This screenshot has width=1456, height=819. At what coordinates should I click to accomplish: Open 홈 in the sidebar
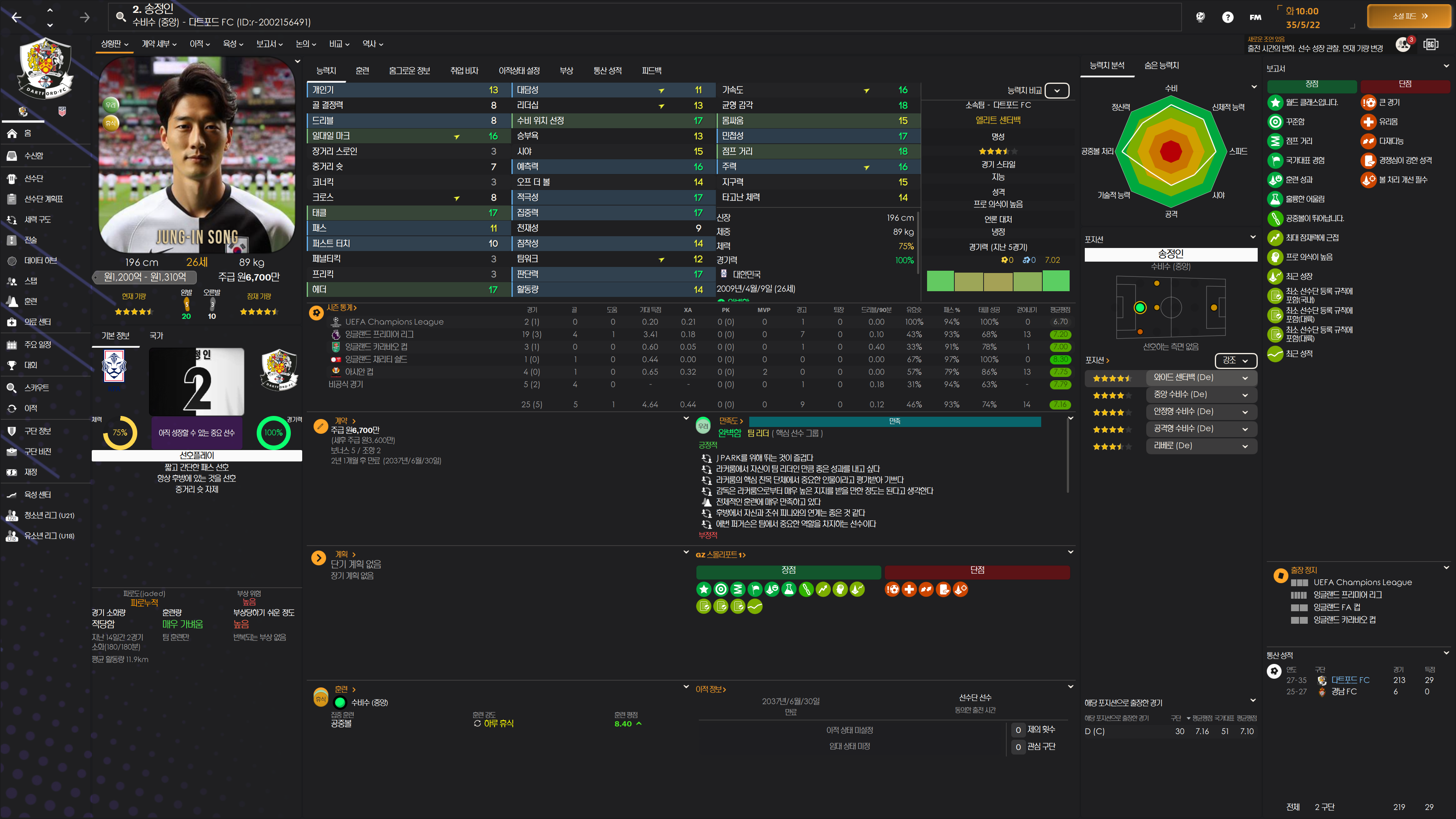[45, 133]
